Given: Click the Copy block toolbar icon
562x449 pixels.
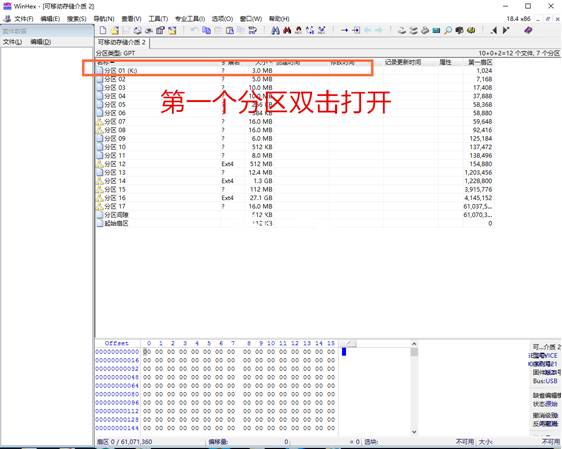Looking at the screenshot, I should coord(206,30).
